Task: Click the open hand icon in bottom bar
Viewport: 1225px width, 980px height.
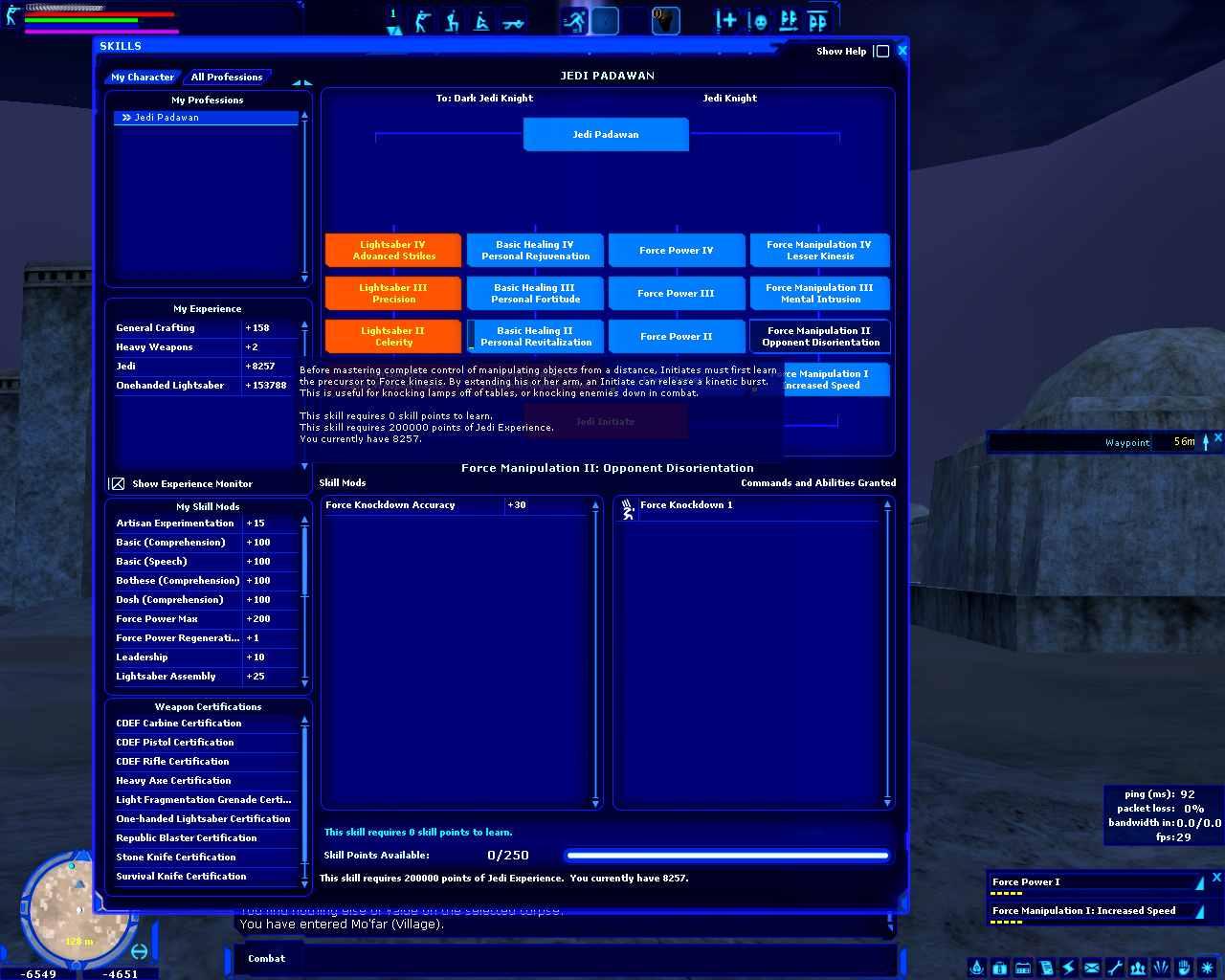Action: (1183, 968)
